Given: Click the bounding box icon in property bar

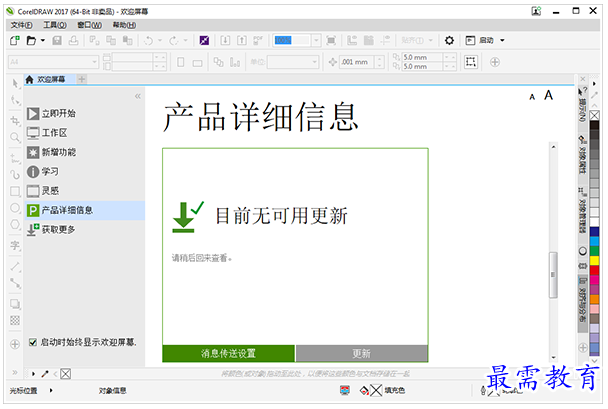Looking at the screenshot, I should tap(471, 62).
